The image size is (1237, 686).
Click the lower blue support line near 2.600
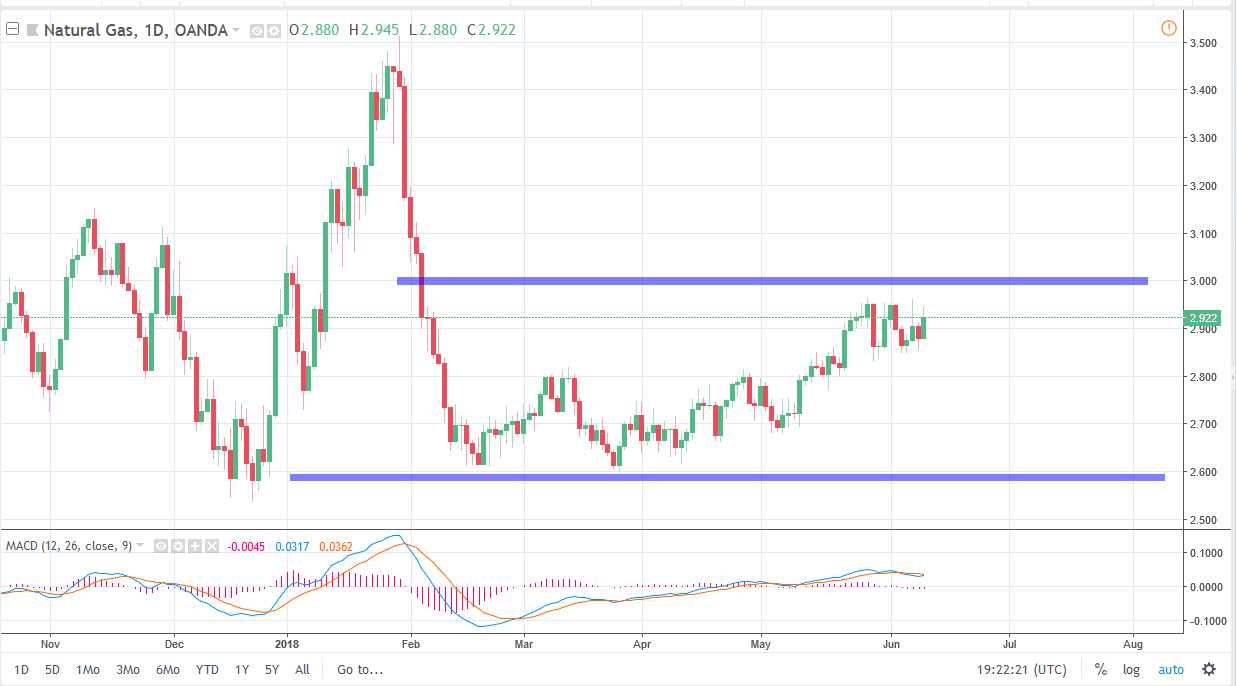727,477
